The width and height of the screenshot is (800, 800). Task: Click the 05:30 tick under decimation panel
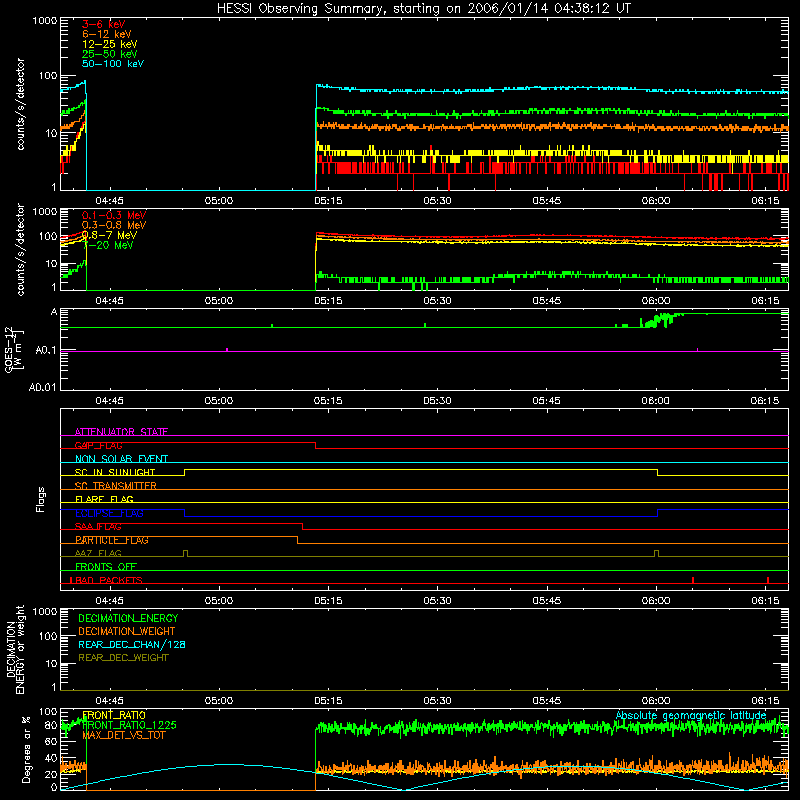[x=437, y=701]
